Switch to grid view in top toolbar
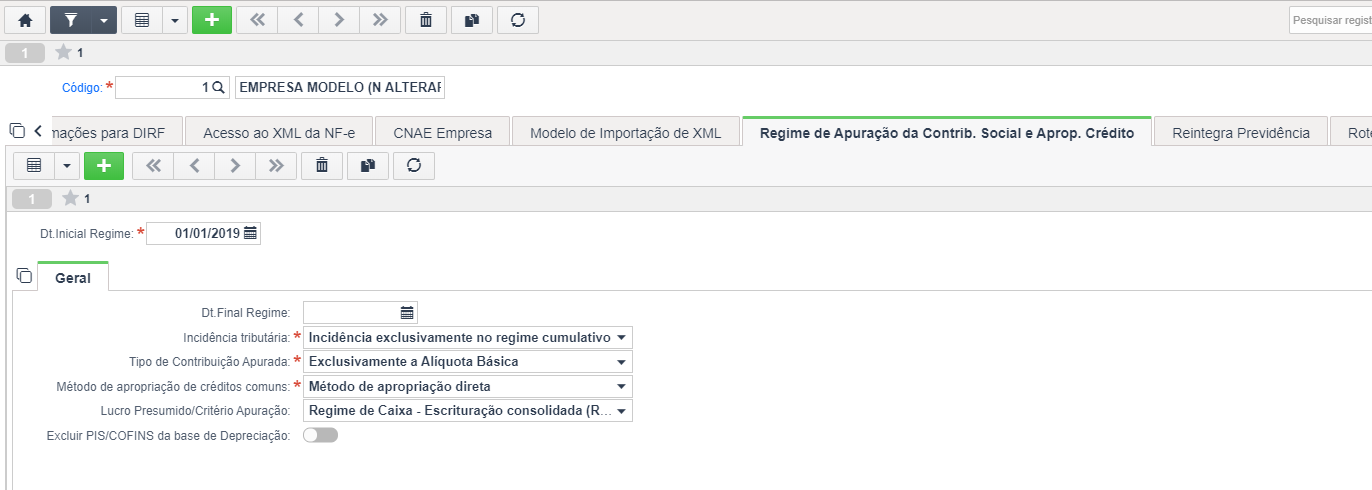This screenshot has height=490, width=1372. pos(142,20)
